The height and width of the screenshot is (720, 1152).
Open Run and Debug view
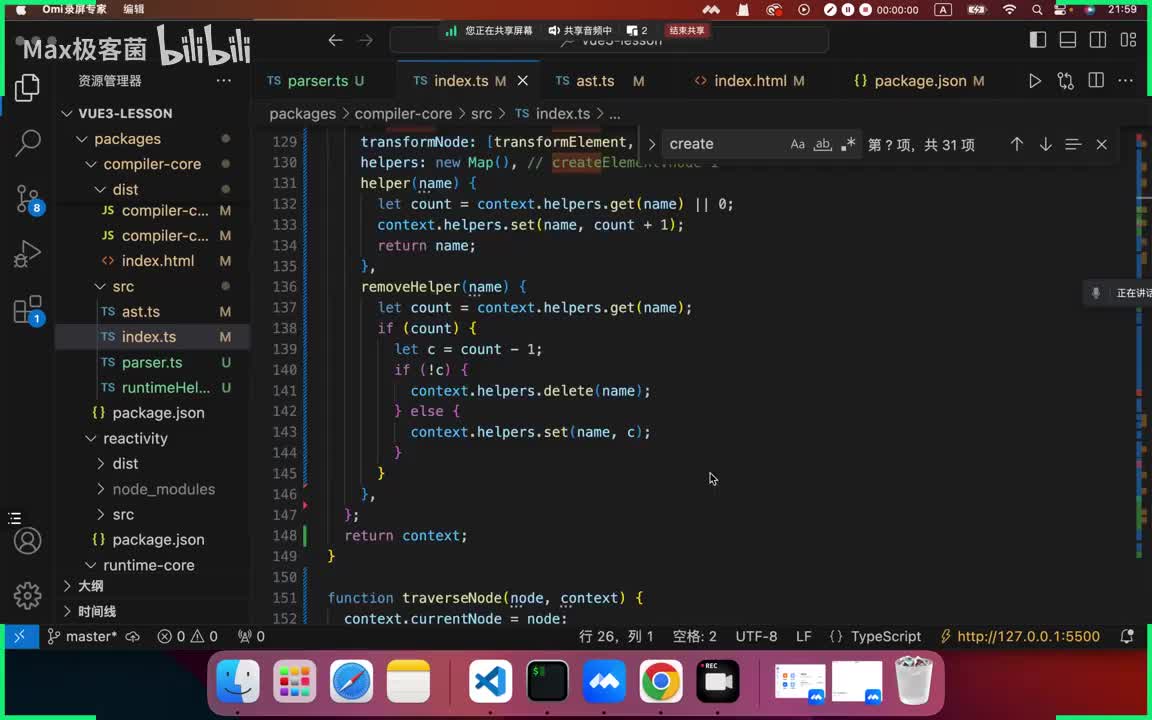coord(28,254)
